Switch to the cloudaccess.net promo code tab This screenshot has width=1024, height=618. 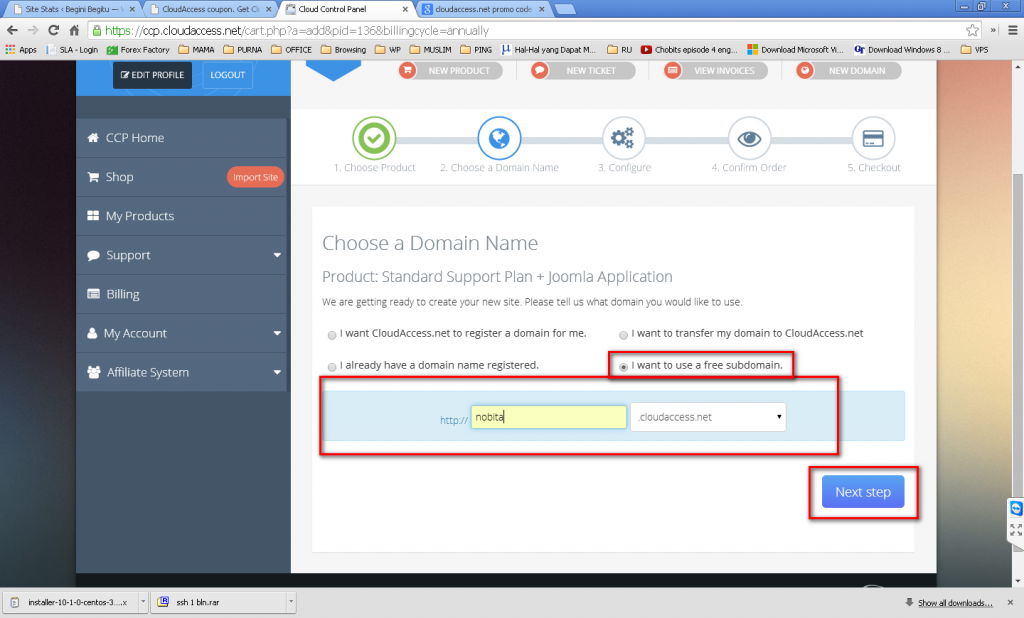[x=483, y=9]
